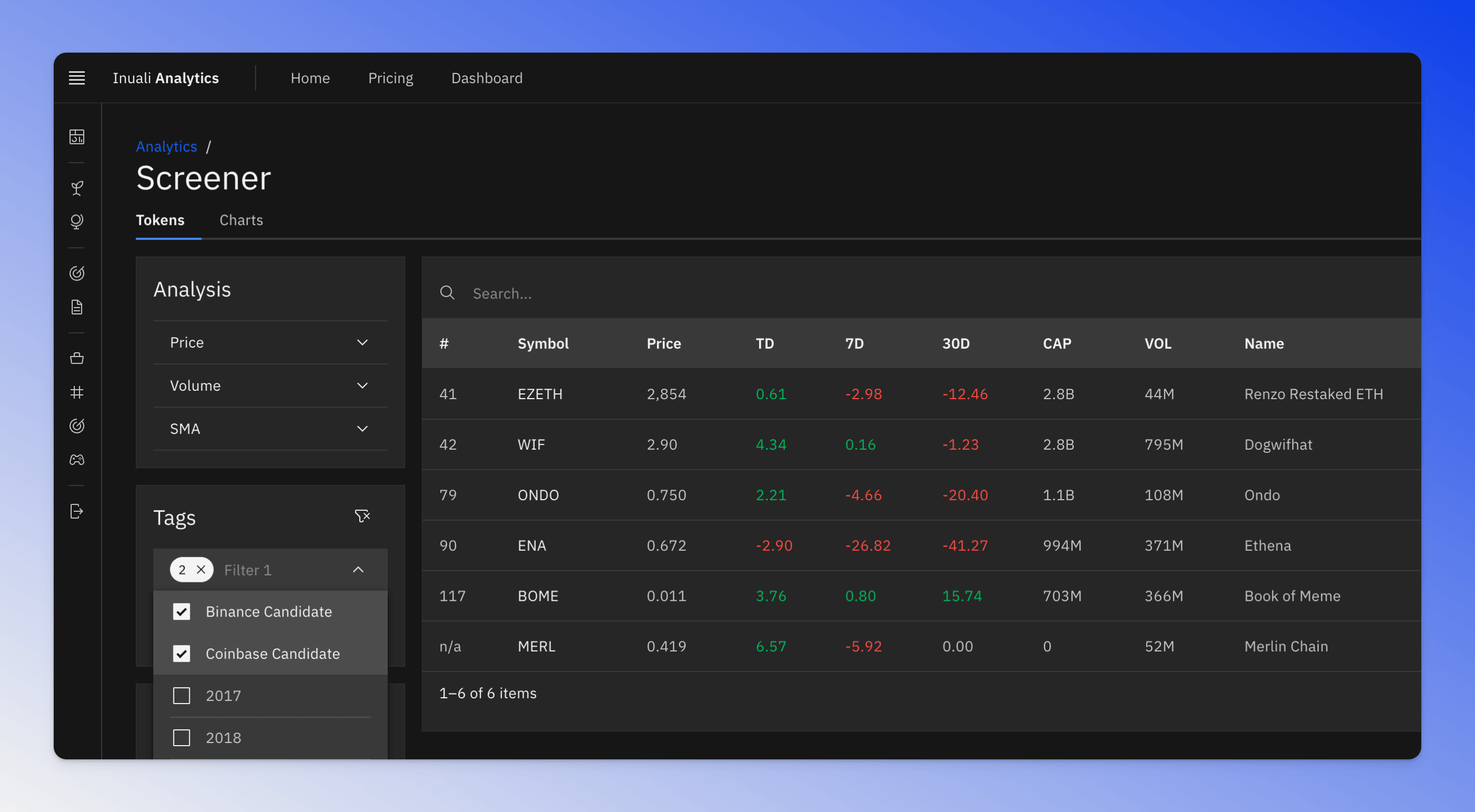Select the MERL symbol cell
1475x812 pixels.
(536, 646)
